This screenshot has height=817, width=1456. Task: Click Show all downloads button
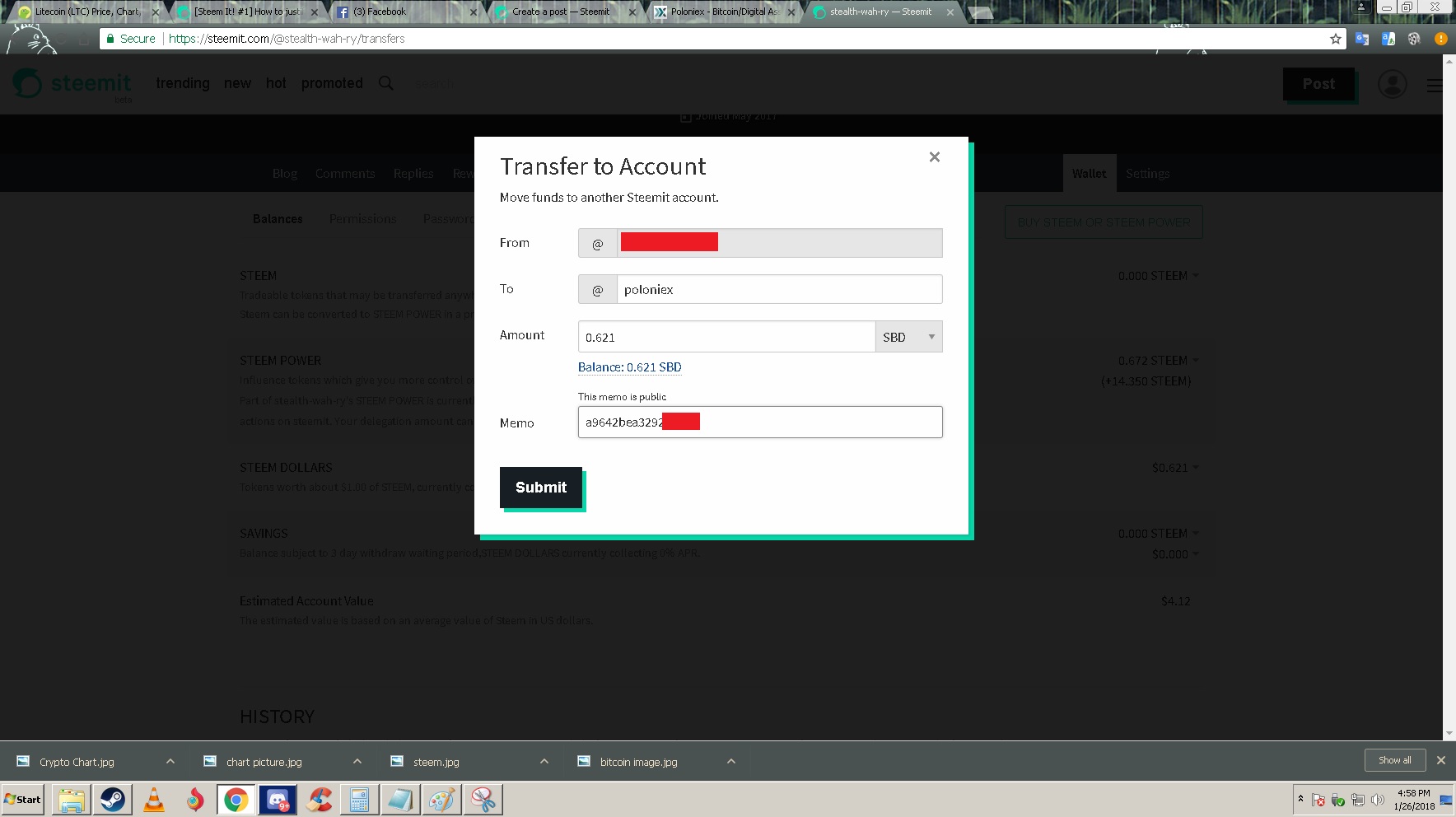point(1395,760)
